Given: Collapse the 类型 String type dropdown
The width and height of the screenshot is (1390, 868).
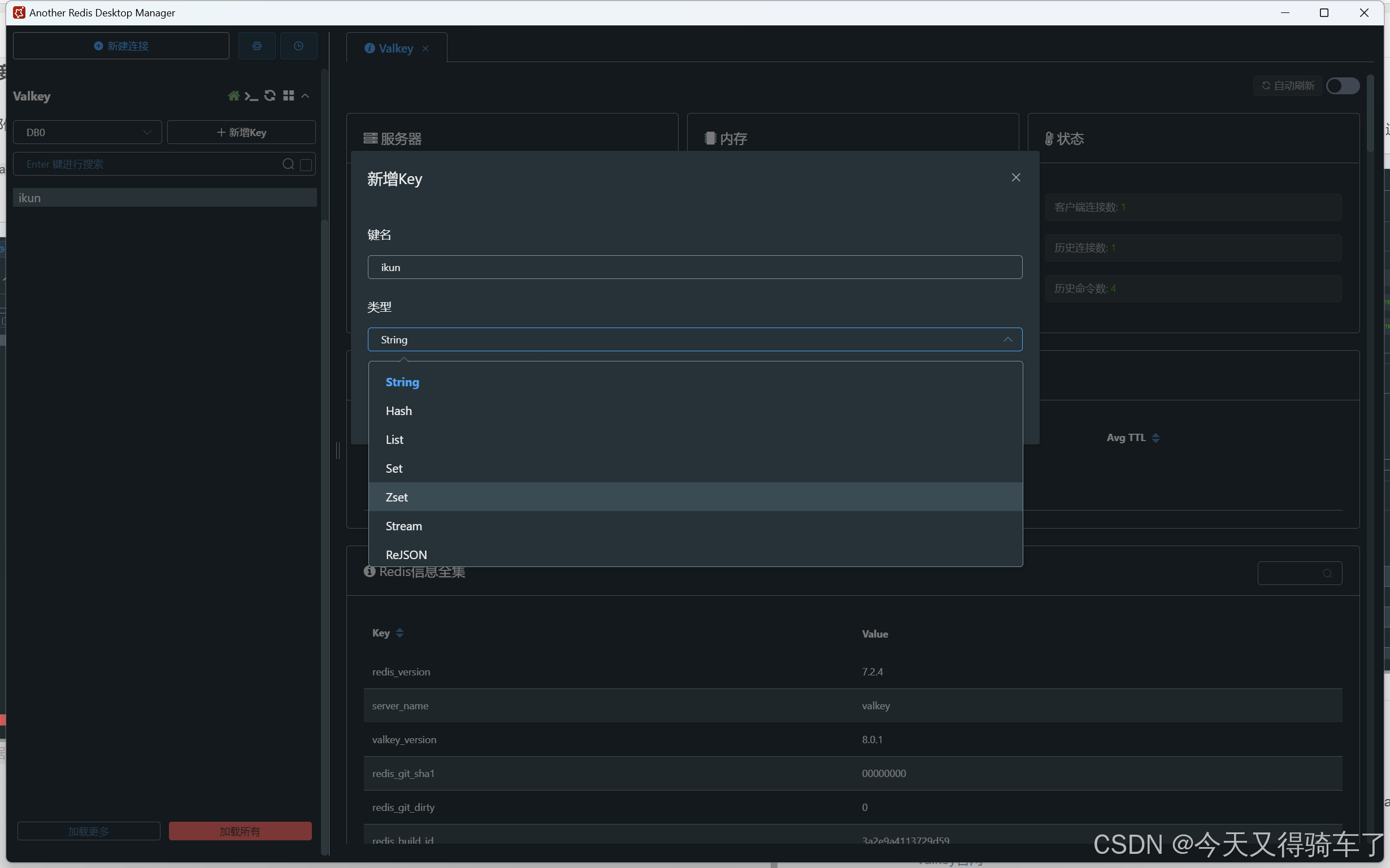Looking at the screenshot, I should (1007, 340).
